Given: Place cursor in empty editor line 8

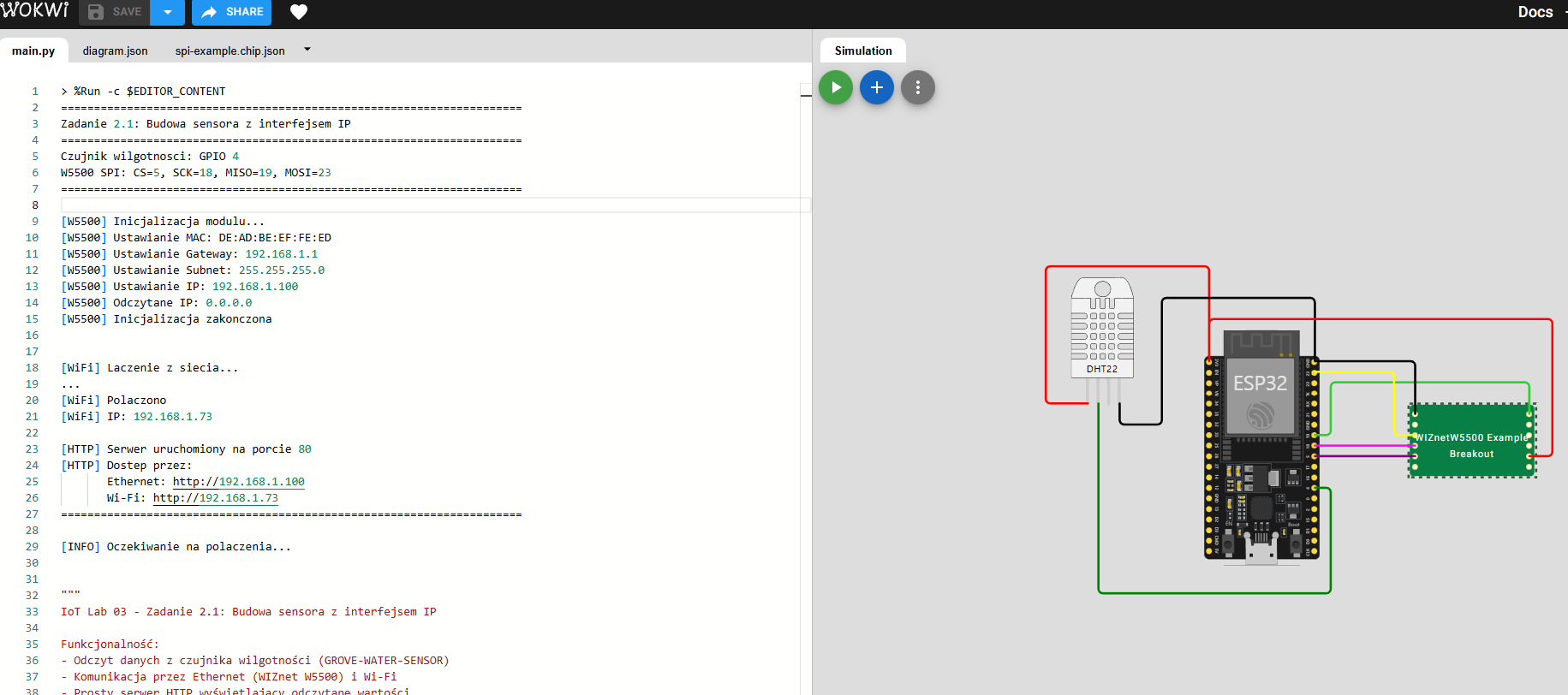Looking at the screenshot, I should (343, 205).
